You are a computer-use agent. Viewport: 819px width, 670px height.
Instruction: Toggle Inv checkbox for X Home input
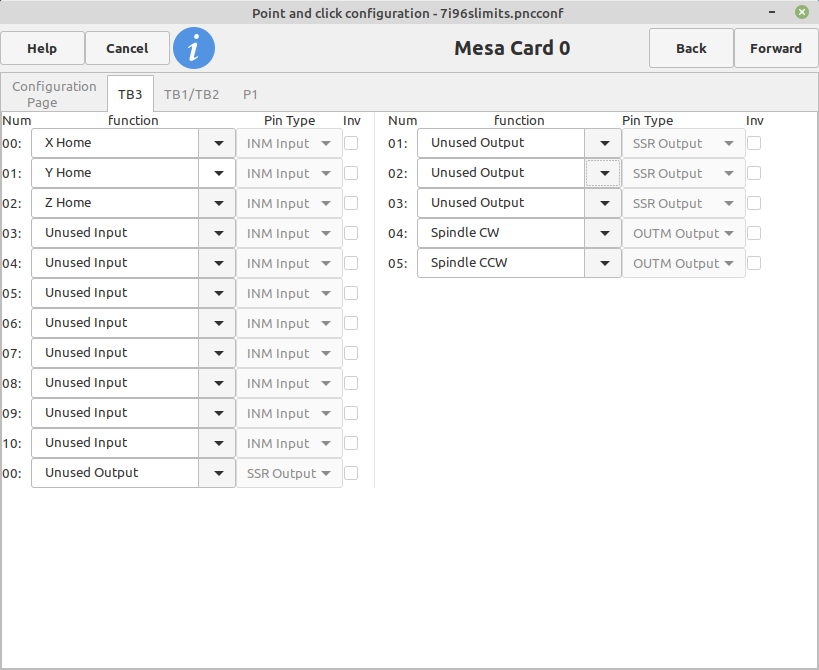click(351, 143)
